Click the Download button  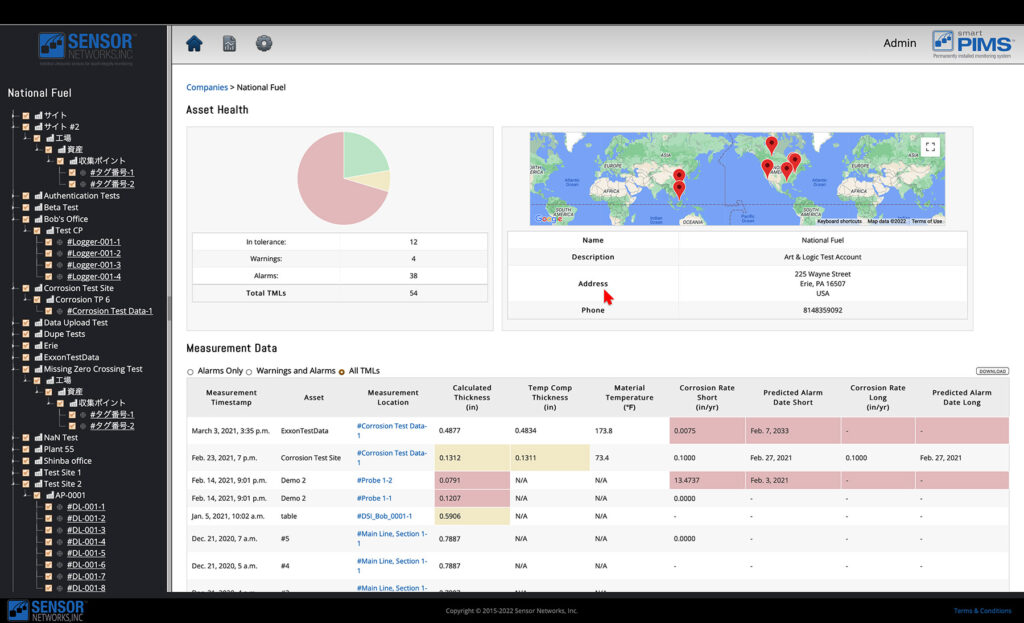click(992, 371)
